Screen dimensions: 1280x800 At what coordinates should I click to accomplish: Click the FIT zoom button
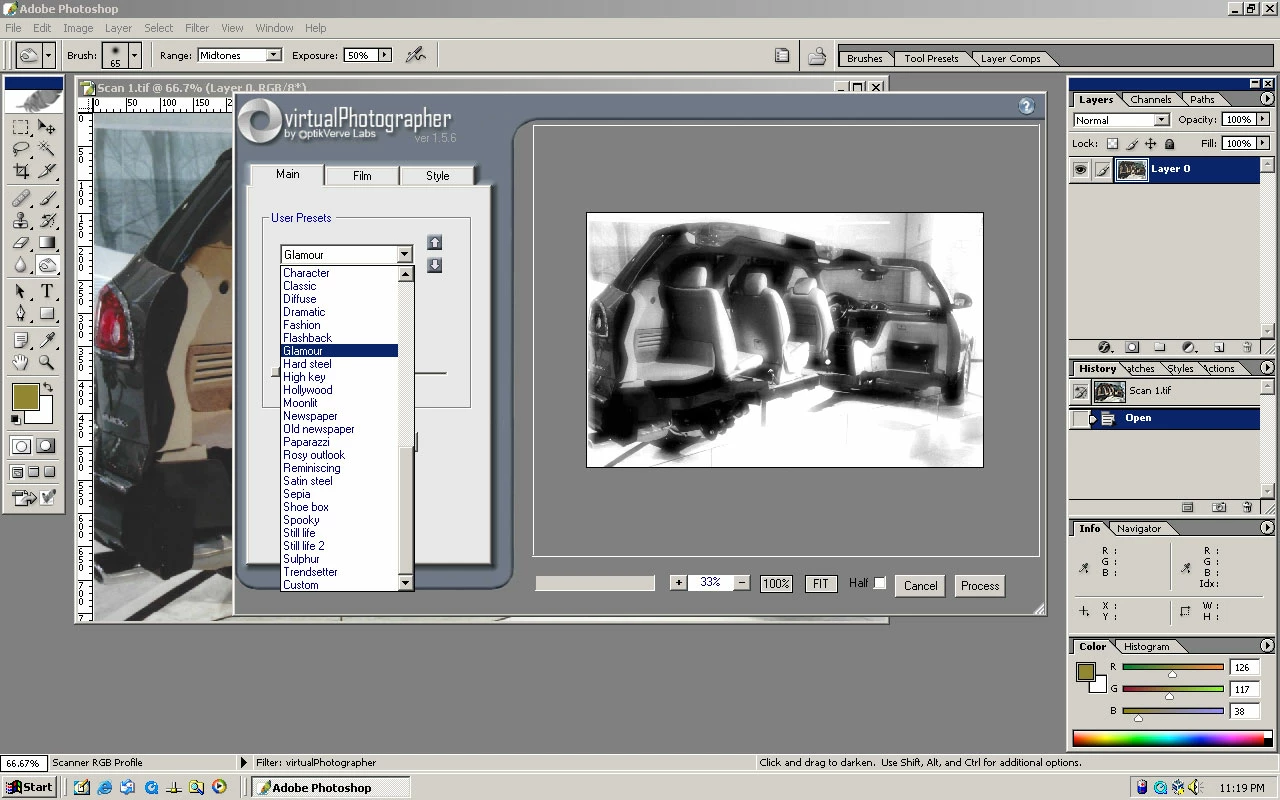click(821, 583)
